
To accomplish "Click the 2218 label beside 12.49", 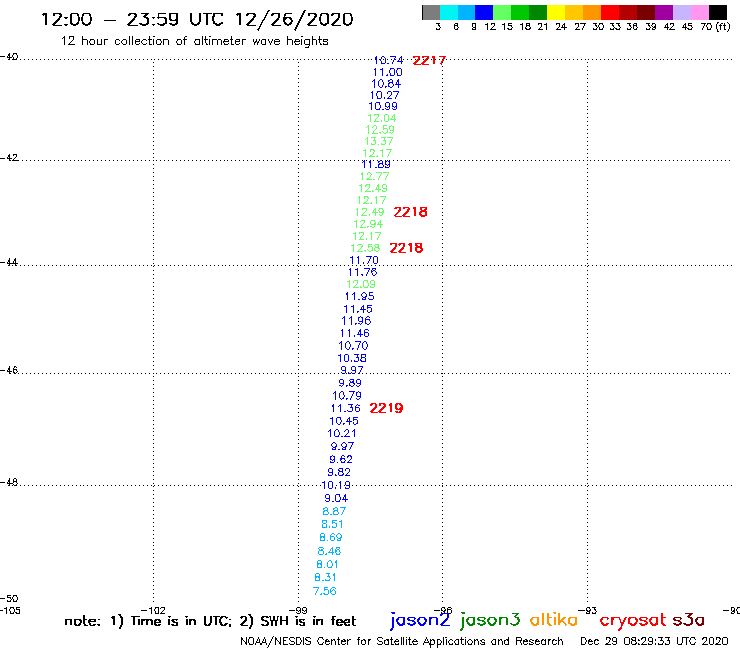I will point(410,212).
